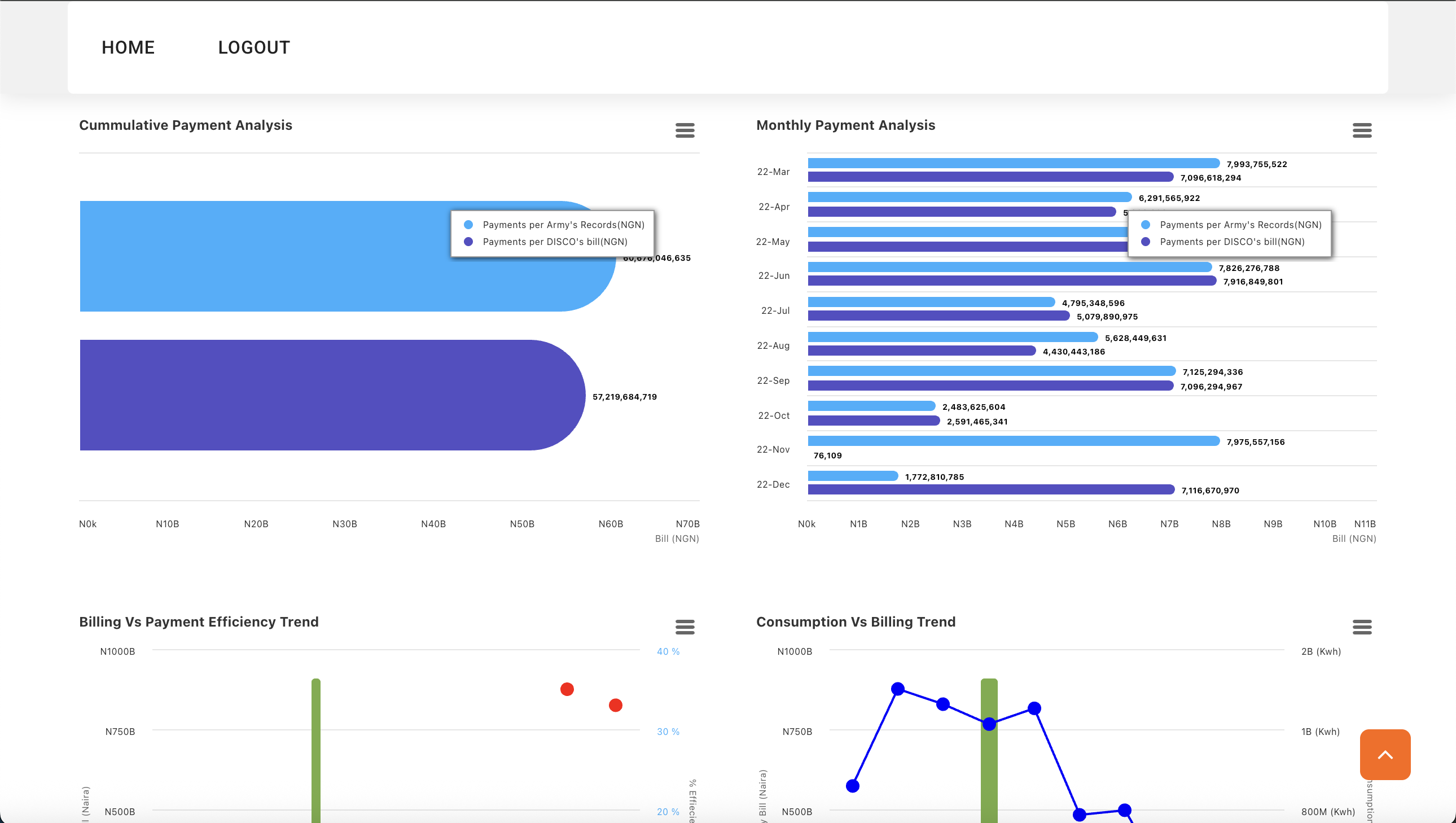Click a red data point in Billing Vs Payment Efficiency chart
1456x823 pixels.
tap(567, 689)
